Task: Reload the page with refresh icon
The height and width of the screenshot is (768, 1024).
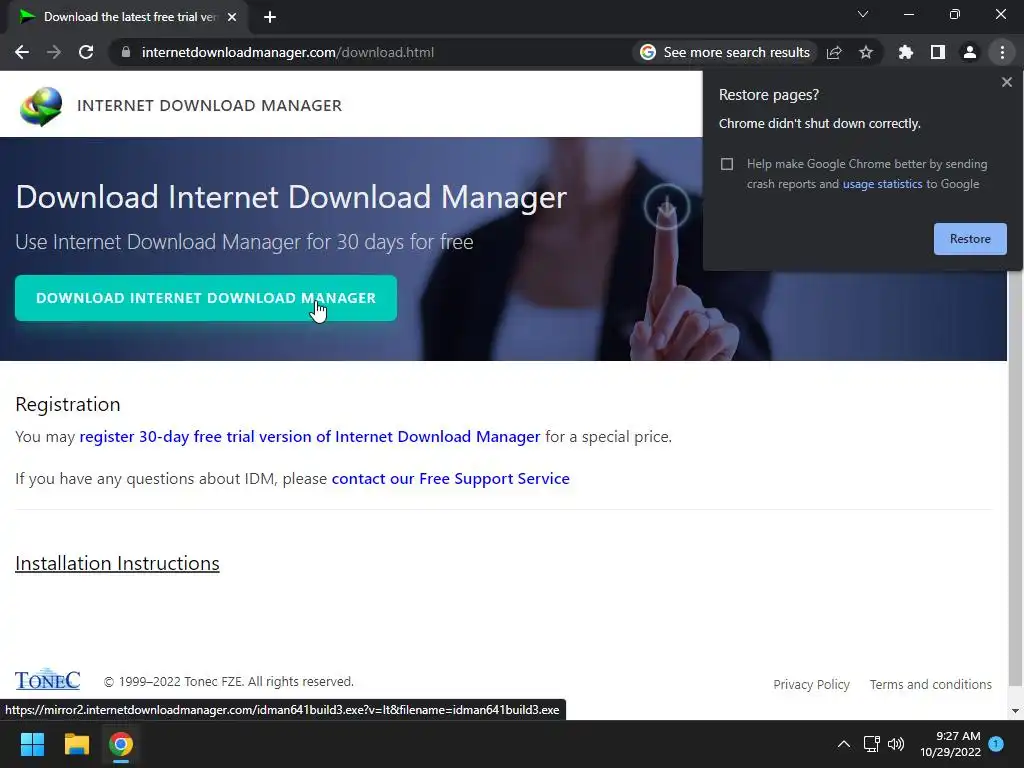Action: click(86, 52)
